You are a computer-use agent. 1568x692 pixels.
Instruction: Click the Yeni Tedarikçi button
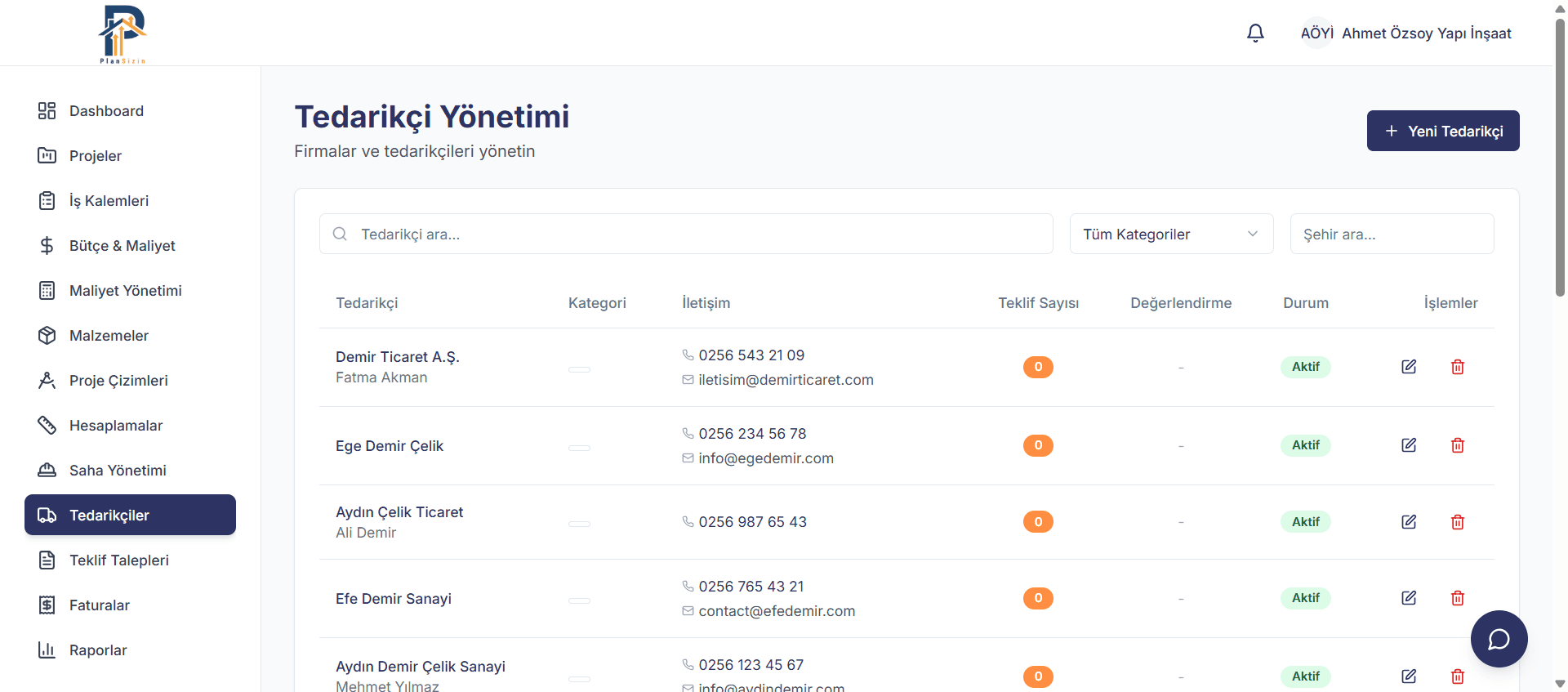(x=1443, y=131)
